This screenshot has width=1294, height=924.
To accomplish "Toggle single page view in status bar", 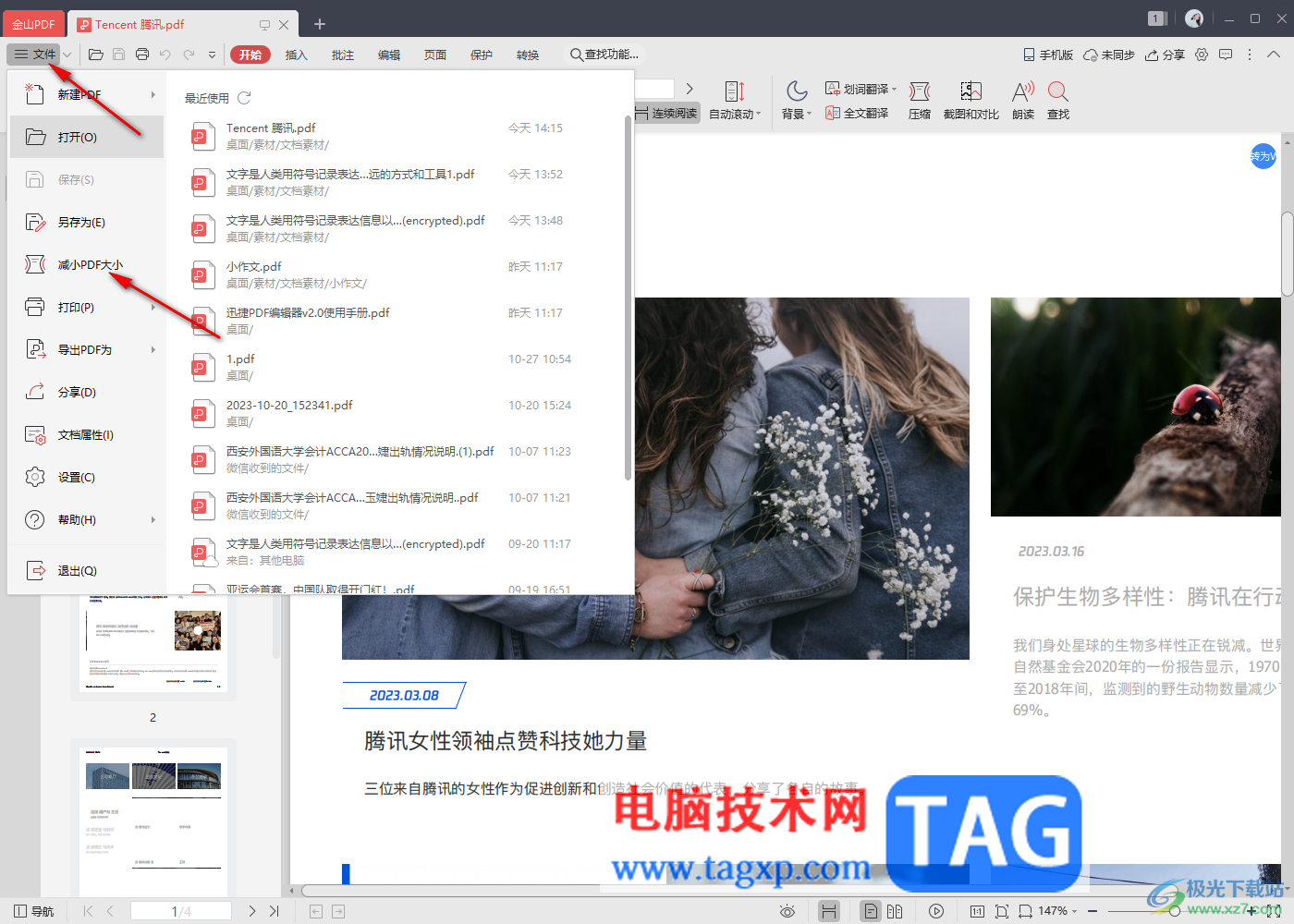I will tap(871, 911).
